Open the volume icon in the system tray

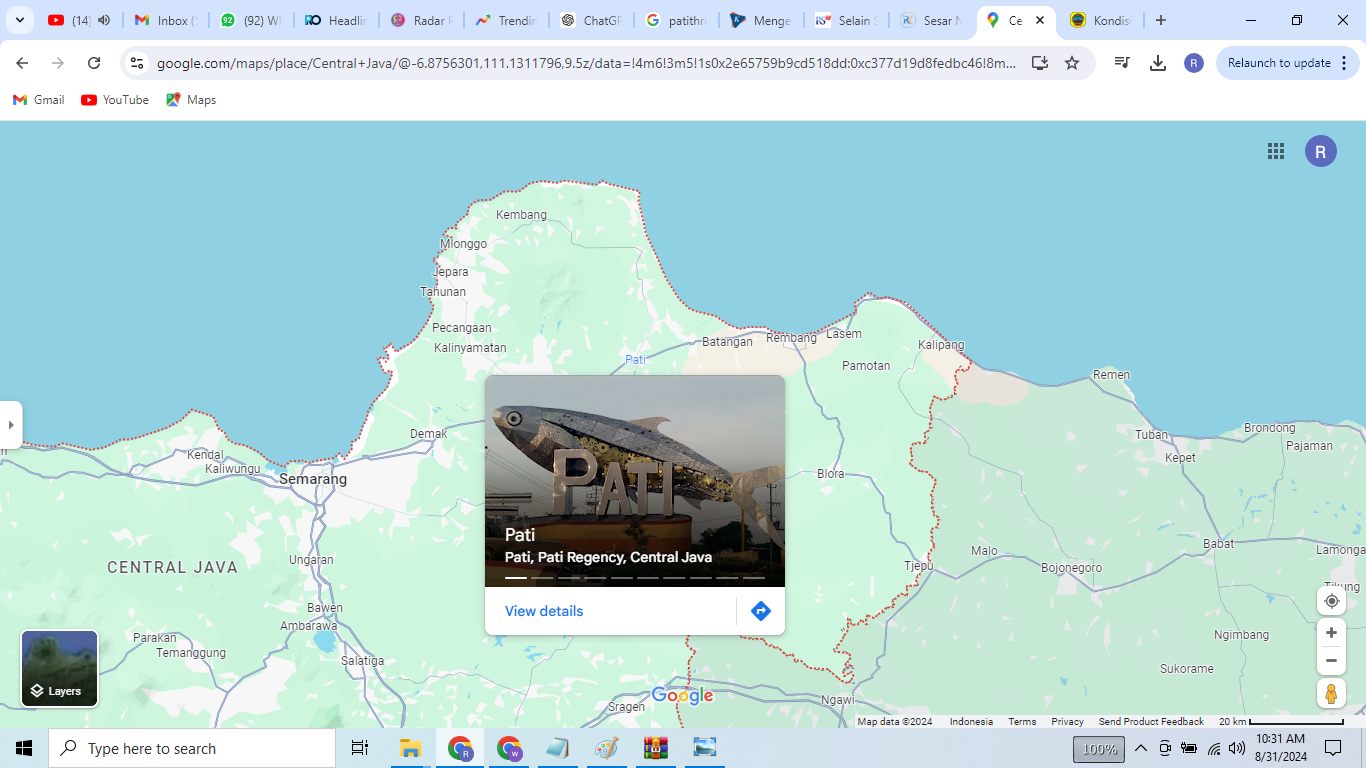(1238, 748)
